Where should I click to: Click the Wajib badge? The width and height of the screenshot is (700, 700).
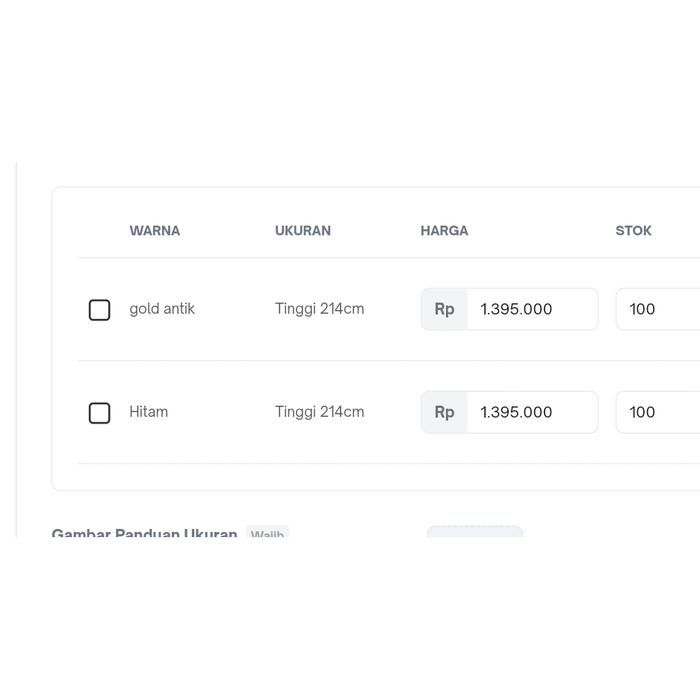pyautogui.click(x=267, y=534)
